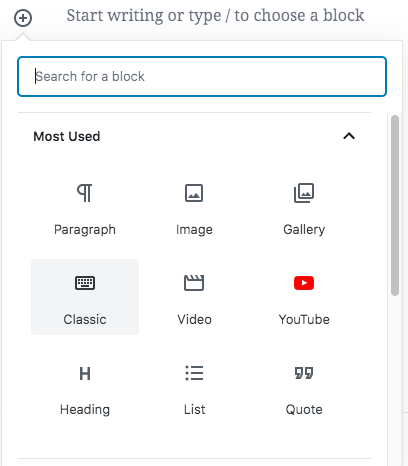Choose the List block bullet icon
Screen dimensions: 408x466
[x=194, y=373]
